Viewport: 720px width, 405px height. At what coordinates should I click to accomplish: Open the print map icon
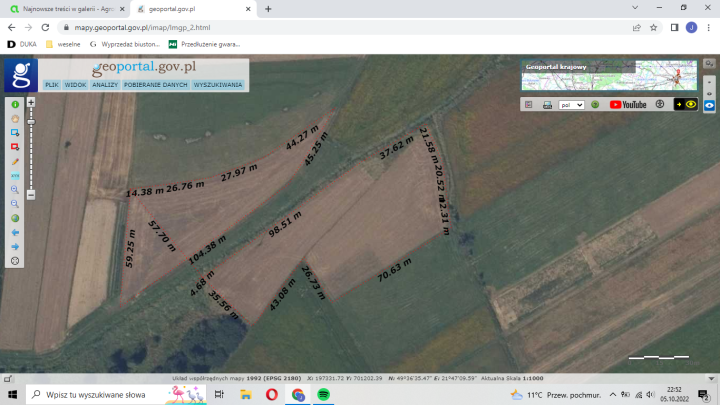[x=547, y=104]
